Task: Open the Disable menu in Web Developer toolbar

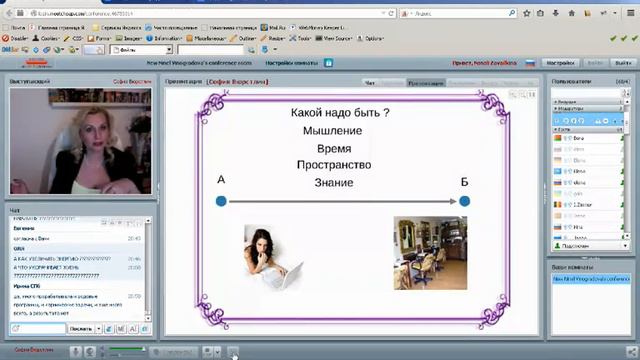Action: [16, 38]
